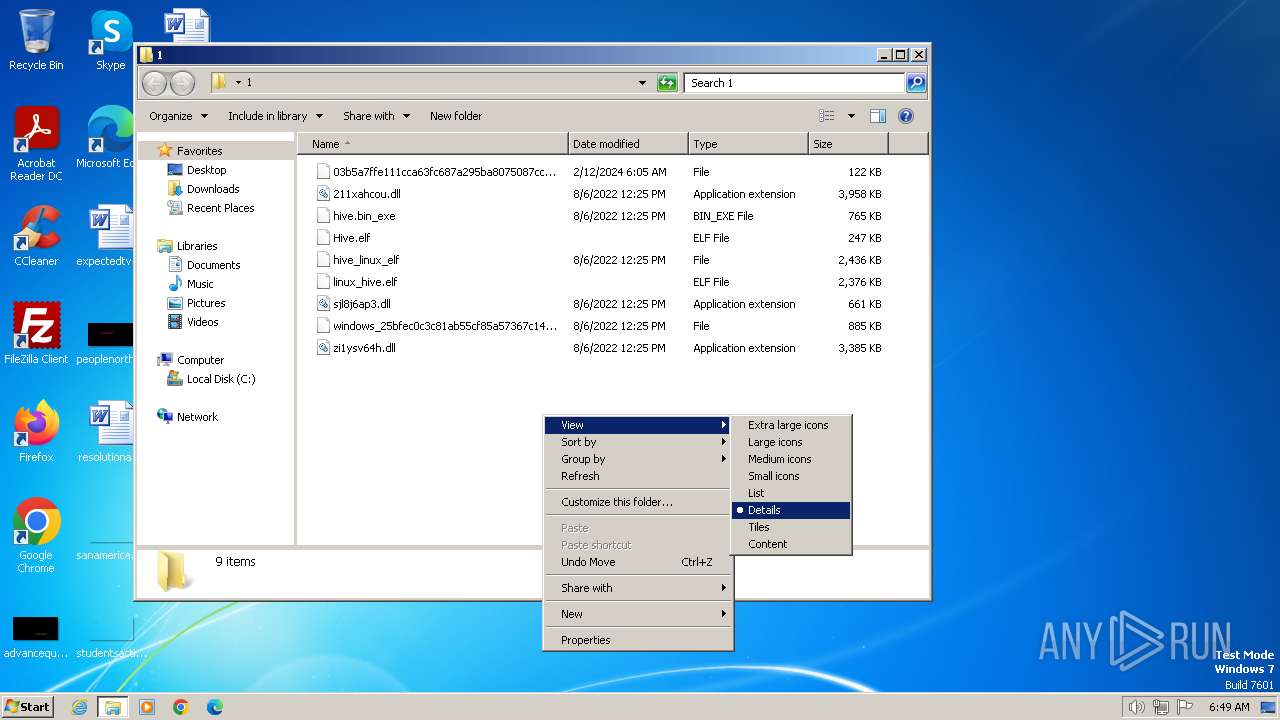Open Properties from the context menu

pyautogui.click(x=638, y=640)
